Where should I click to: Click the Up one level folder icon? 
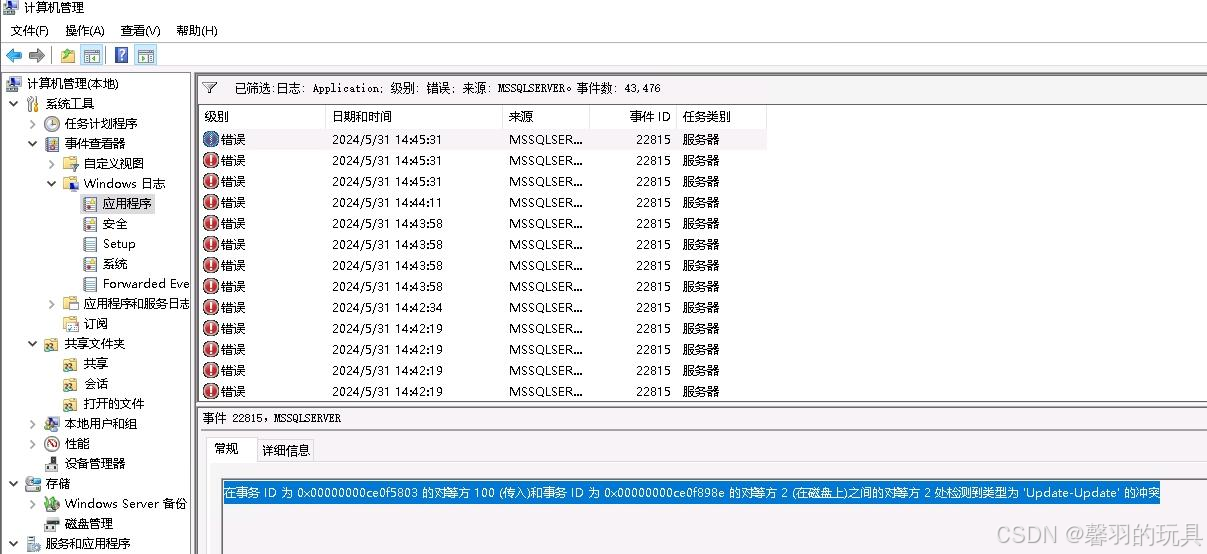pyautogui.click(x=68, y=56)
